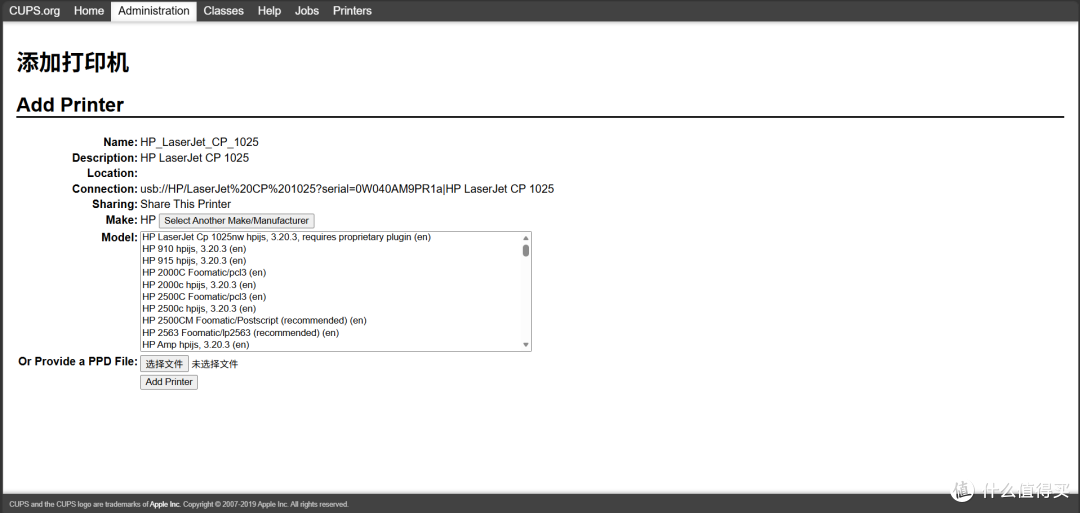Select HP LaserJet Cp 1025nw hpijs model
The height and width of the screenshot is (513, 1080).
(x=331, y=237)
